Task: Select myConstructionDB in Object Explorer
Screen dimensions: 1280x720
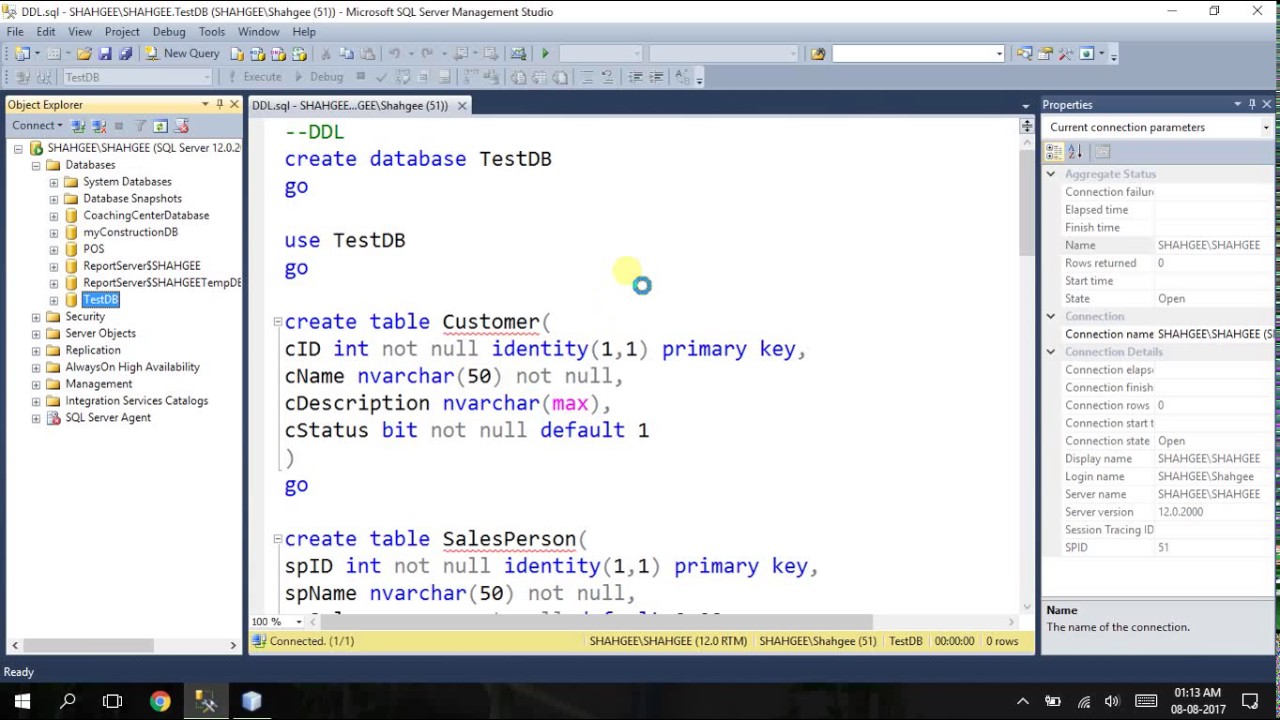Action: pyautogui.click(x=130, y=232)
